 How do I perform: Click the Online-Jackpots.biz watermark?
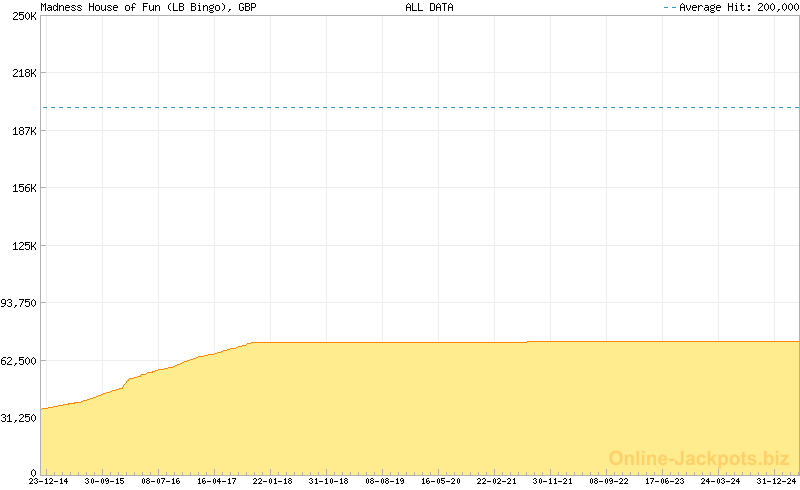699,458
